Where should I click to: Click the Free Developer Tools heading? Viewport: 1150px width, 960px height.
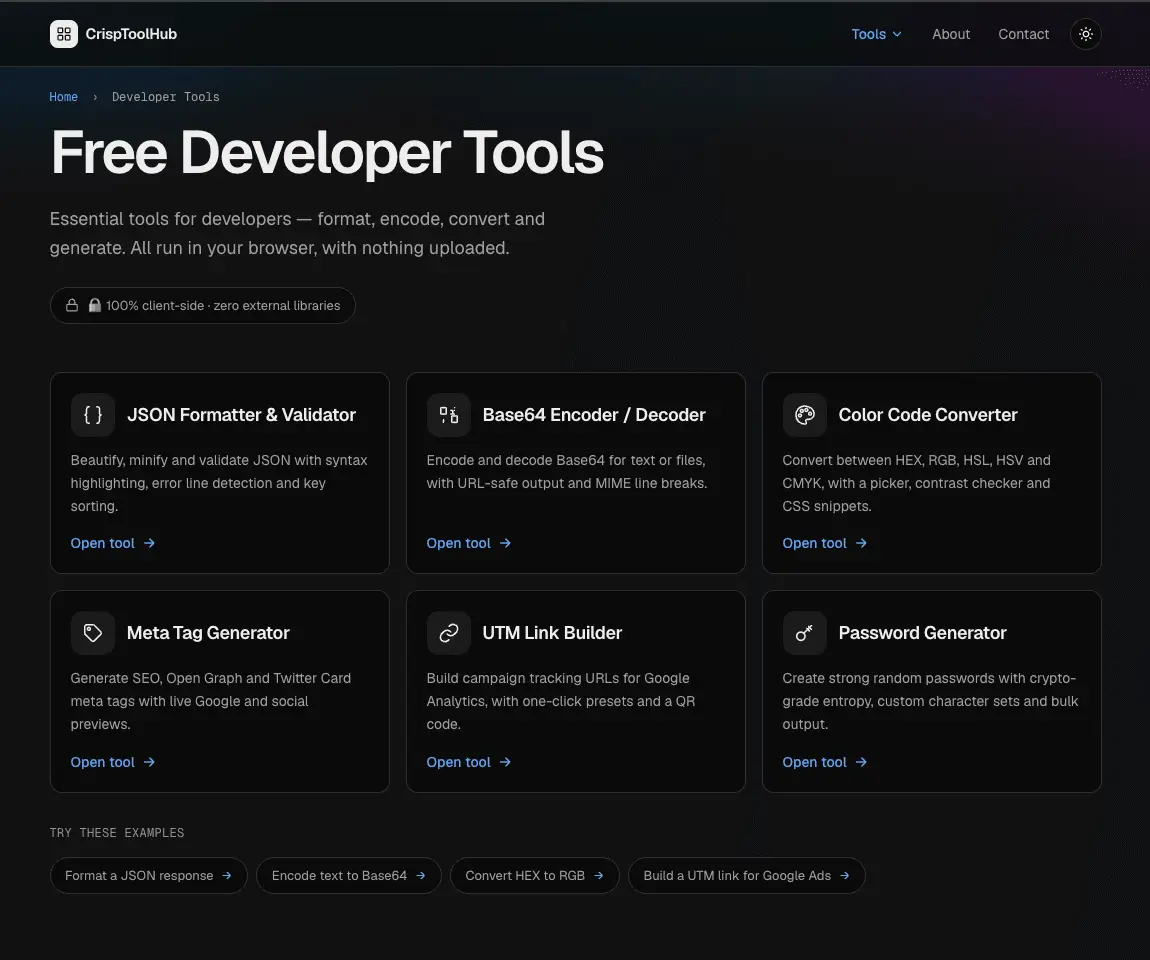(327, 153)
